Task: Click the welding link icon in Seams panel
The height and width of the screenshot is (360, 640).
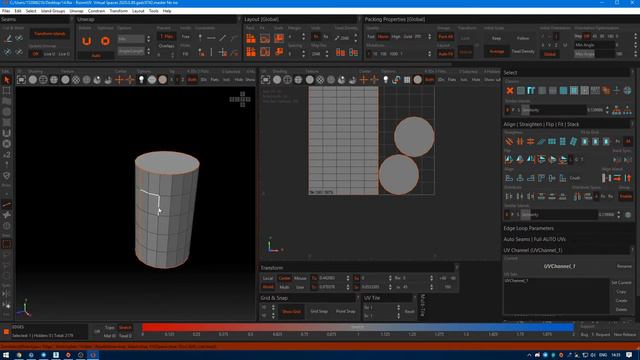Action: [x=19, y=38]
